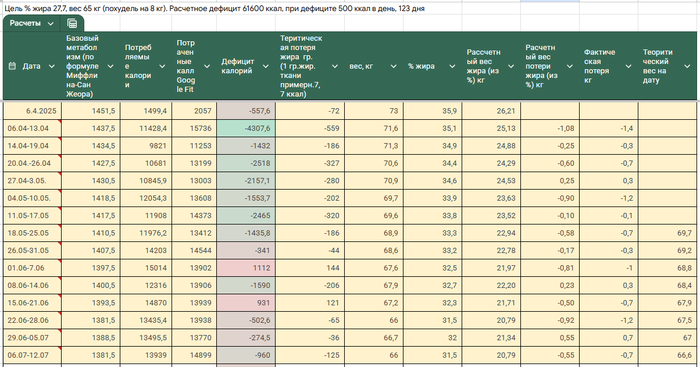Click the calendar icon in the Дата header
The height and width of the screenshot is (367, 700).
tap(12, 66)
